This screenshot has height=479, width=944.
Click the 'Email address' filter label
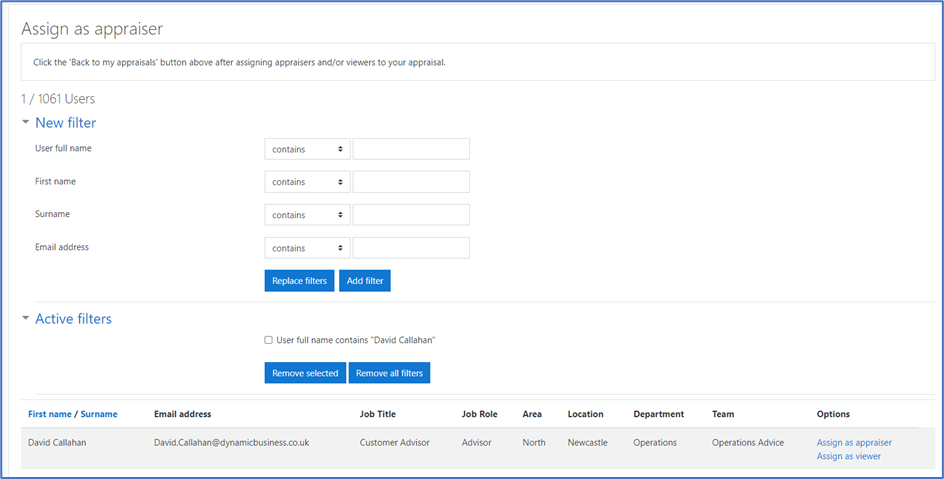[62, 247]
